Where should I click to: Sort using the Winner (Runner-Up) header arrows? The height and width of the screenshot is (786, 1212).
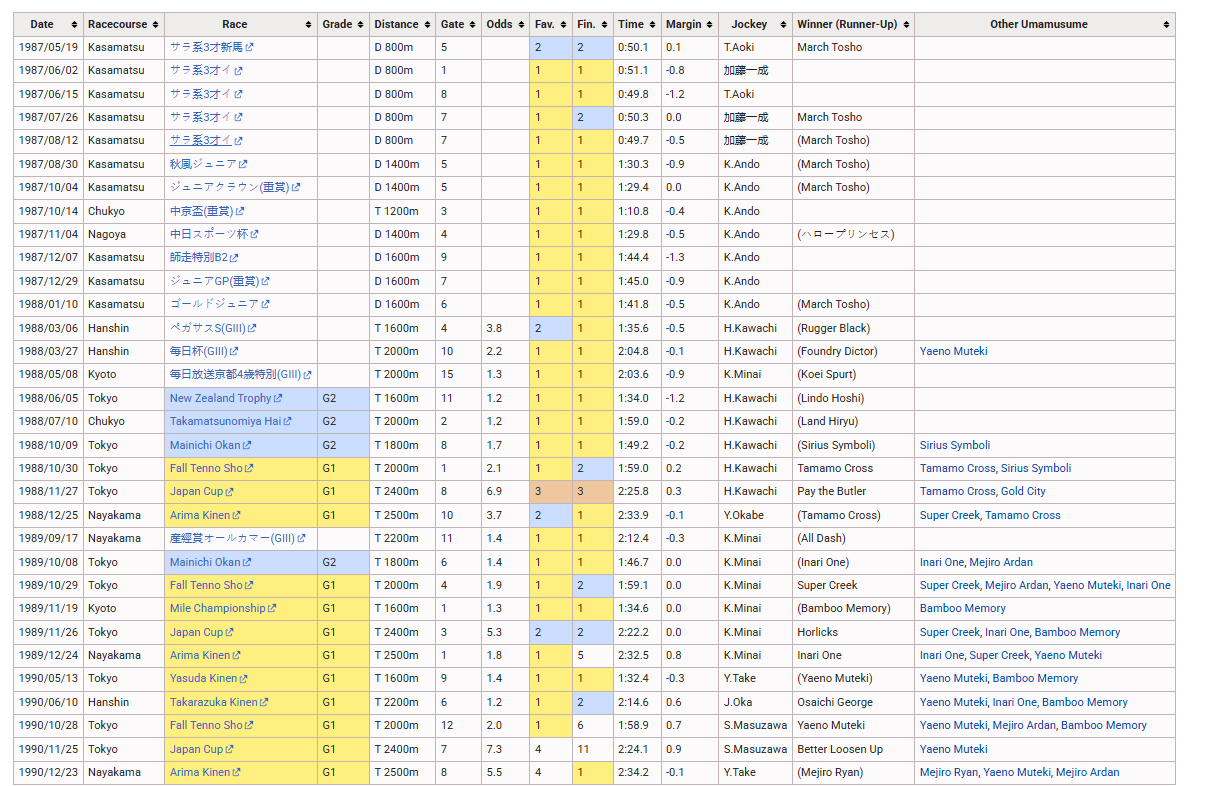pyautogui.click(x=906, y=24)
